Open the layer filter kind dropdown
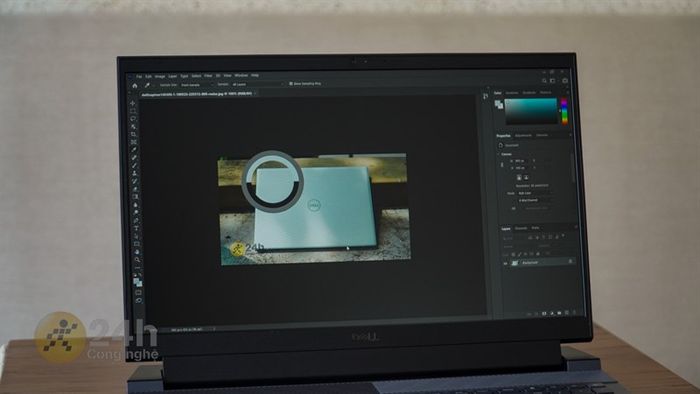The height and width of the screenshot is (394, 700). click(514, 238)
